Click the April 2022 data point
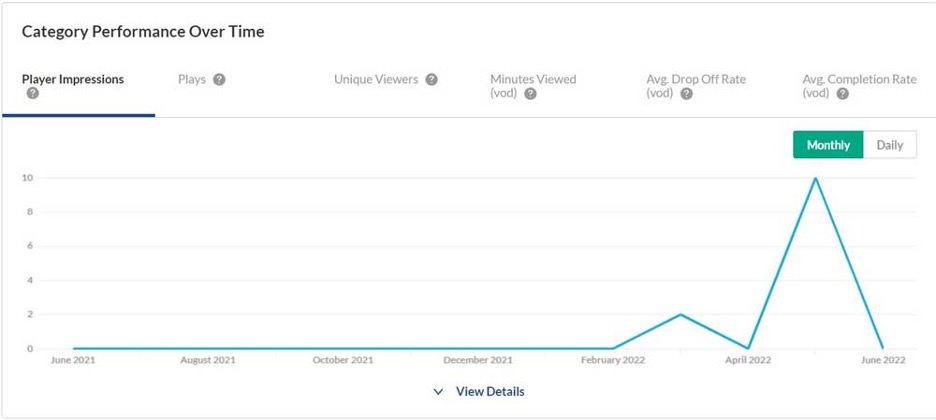This screenshot has width=936, height=420. tap(748, 348)
